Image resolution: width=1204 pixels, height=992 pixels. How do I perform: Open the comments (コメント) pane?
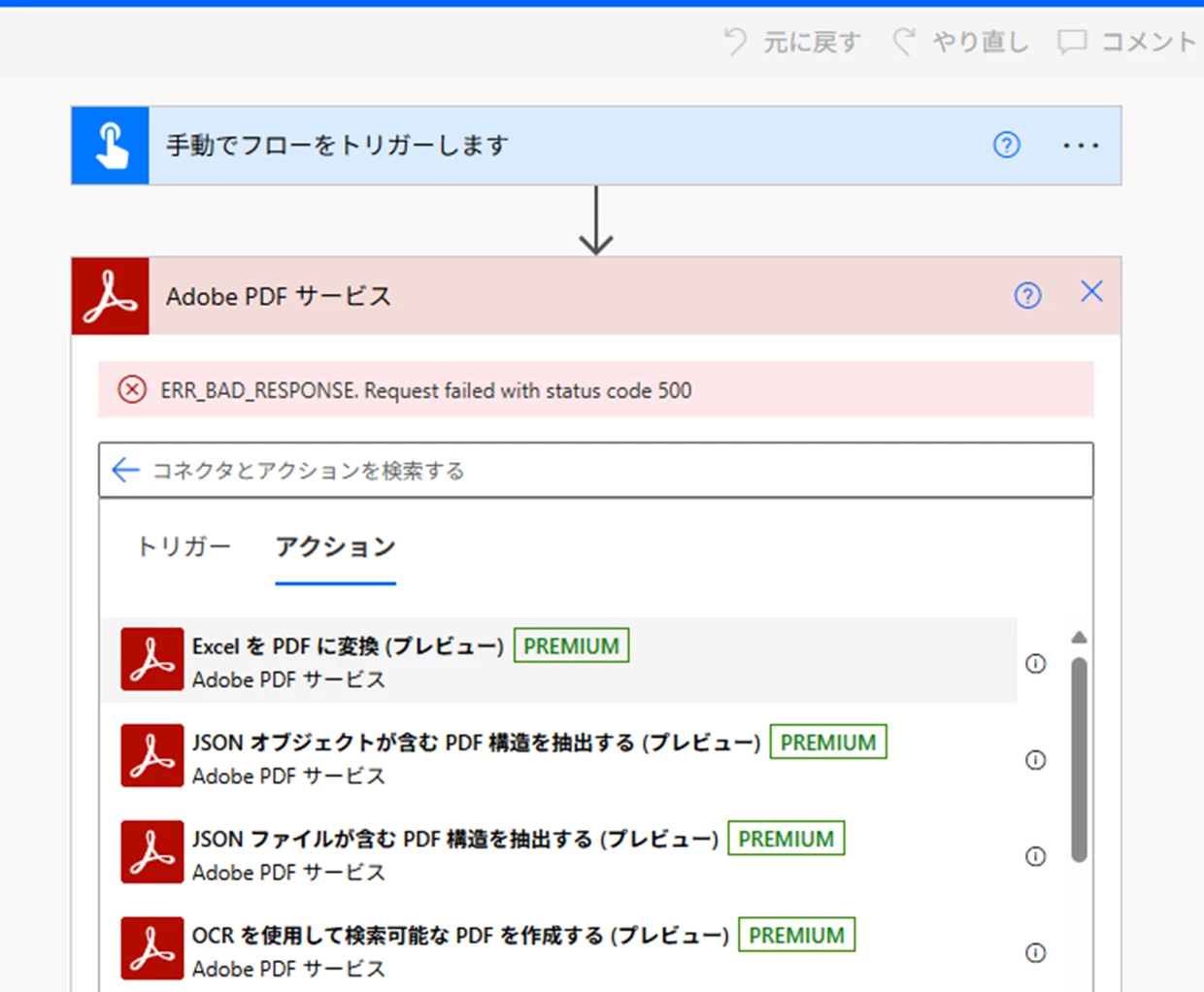coord(1127,42)
